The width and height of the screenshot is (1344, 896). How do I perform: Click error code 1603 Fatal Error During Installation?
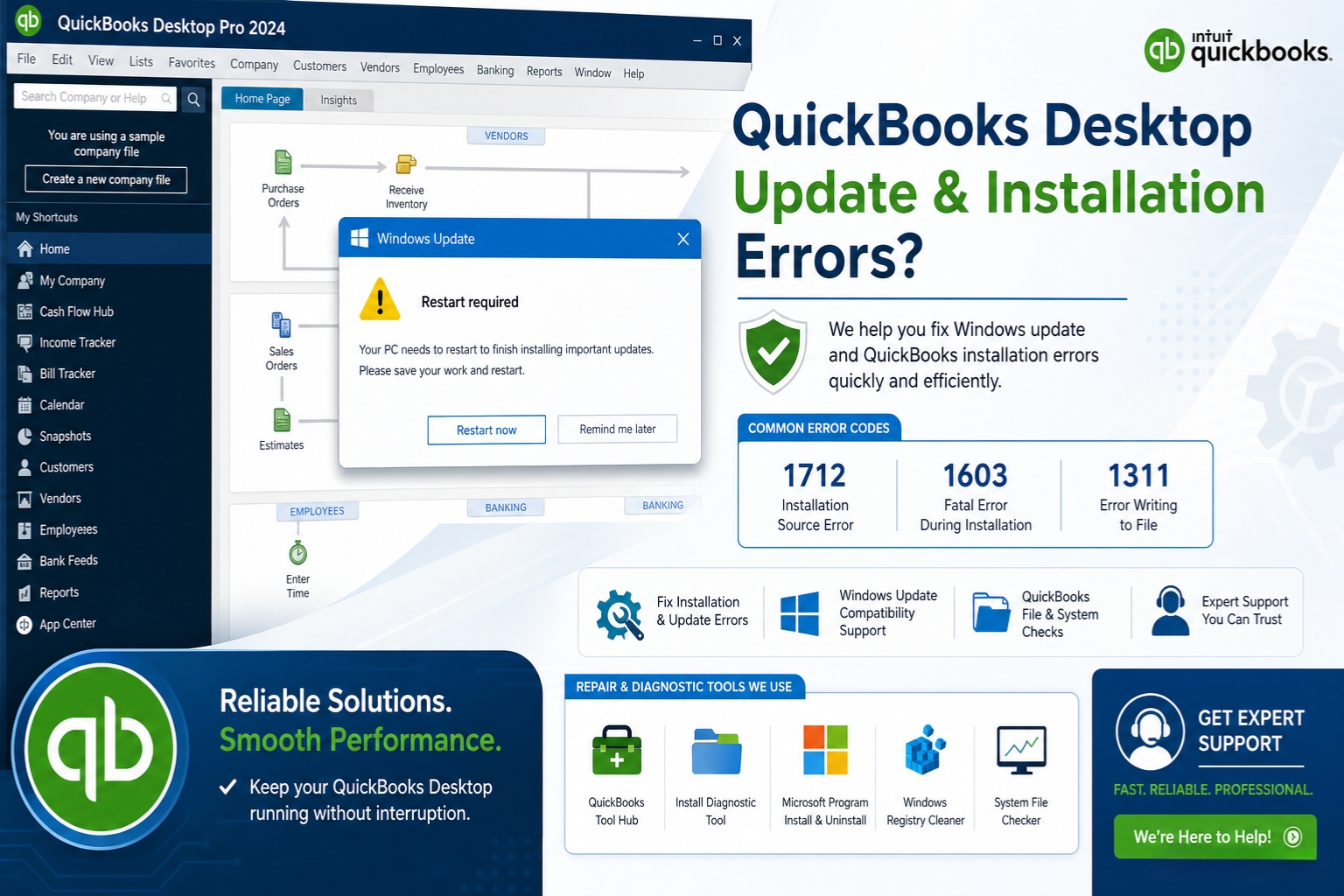(976, 496)
